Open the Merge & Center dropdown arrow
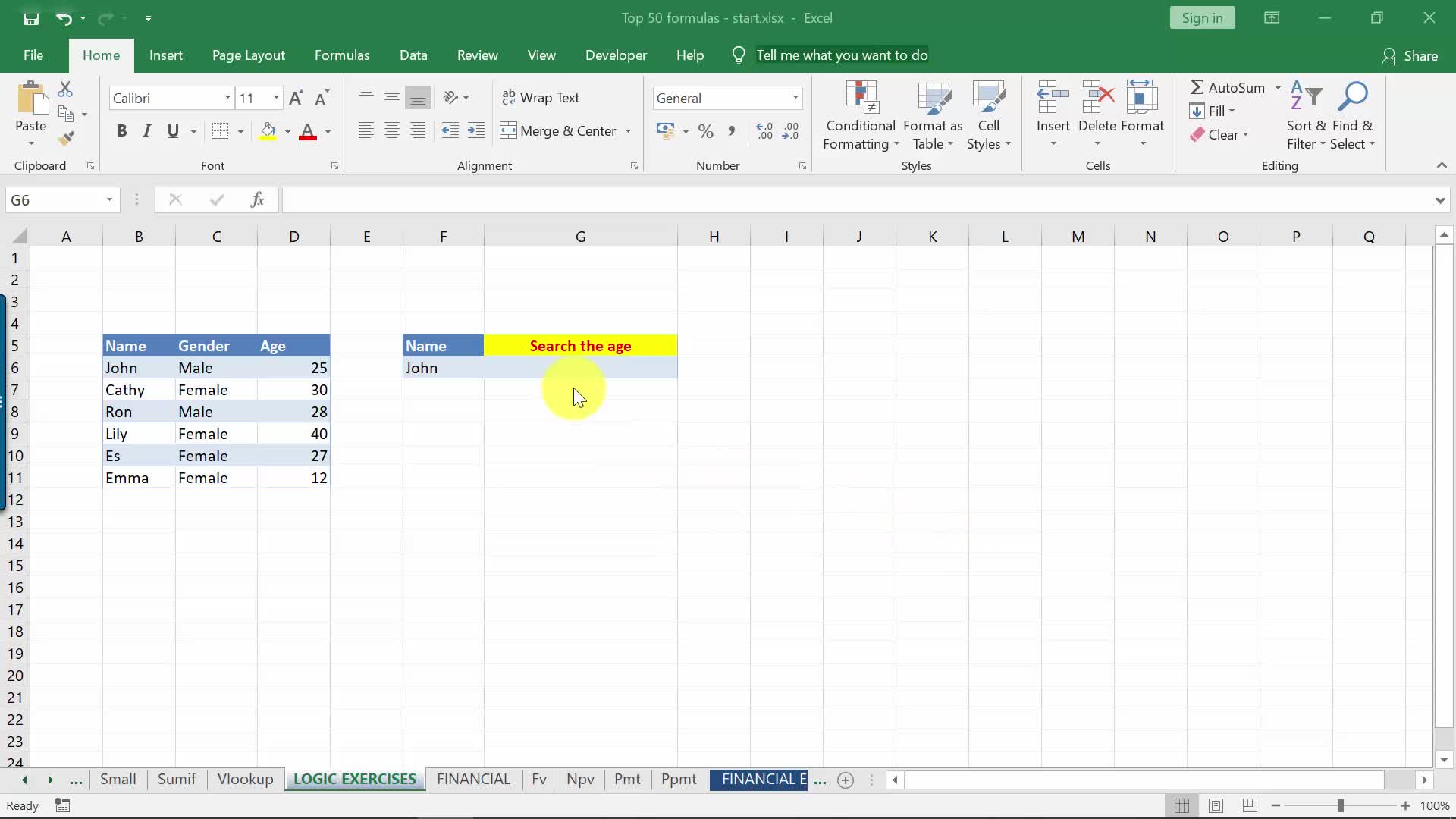1456x819 pixels. (628, 131)
